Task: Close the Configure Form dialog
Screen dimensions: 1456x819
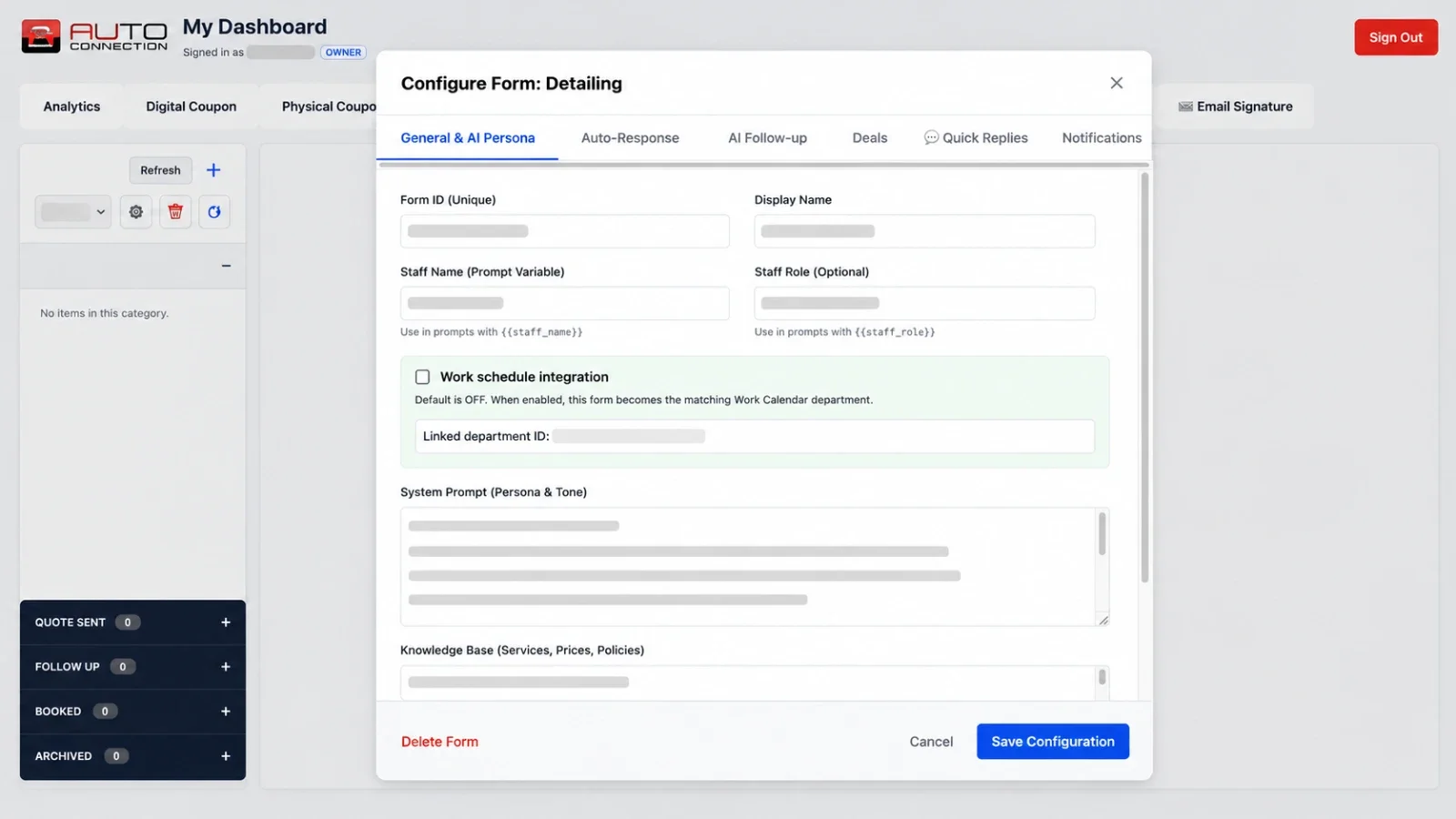Action: (x=1117, y=83)
